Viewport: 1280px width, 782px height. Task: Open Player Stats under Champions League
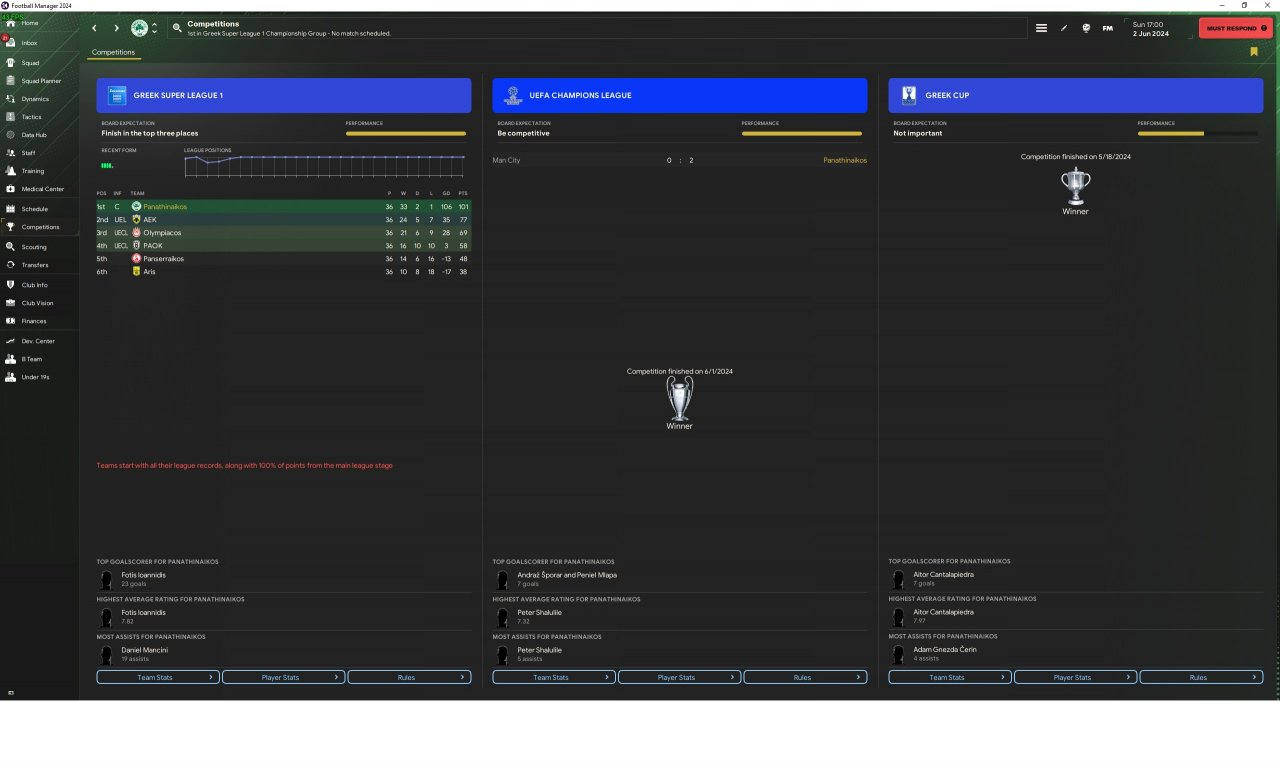(680, 677)
